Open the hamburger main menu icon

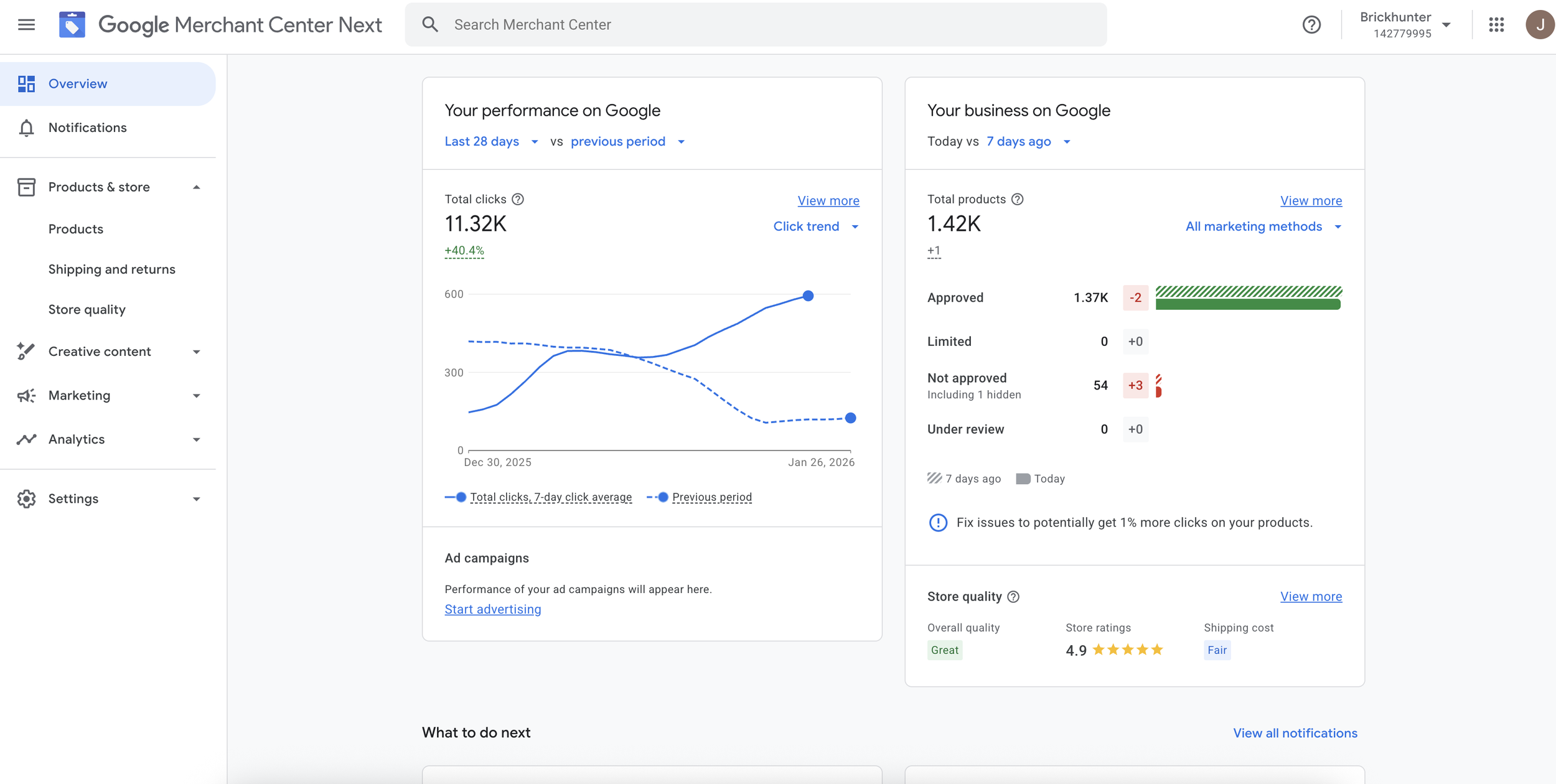(x=26, y=25)
